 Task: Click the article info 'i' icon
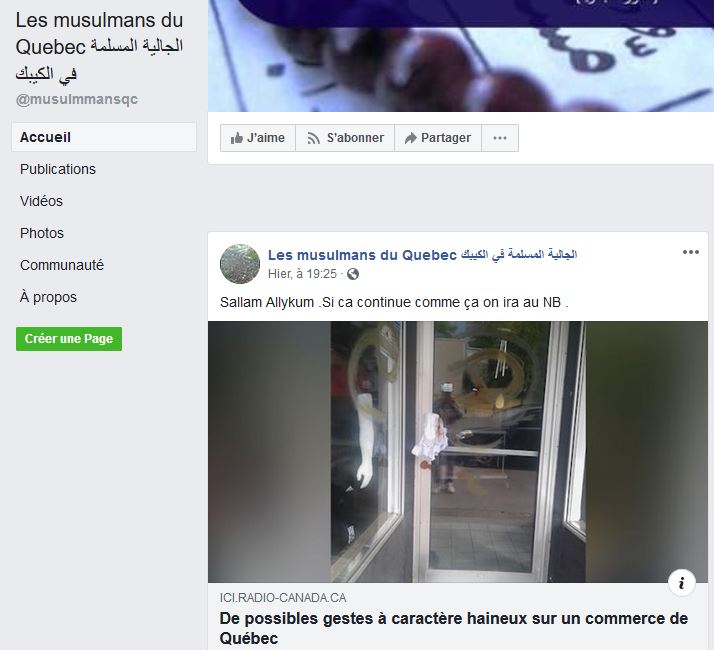point(681,583)
